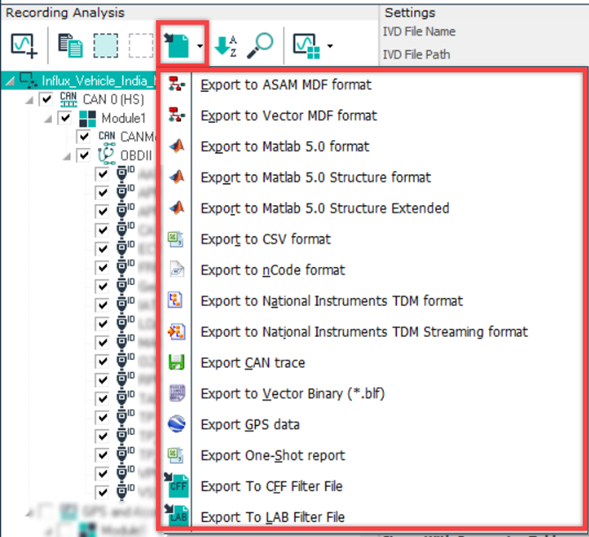Select Export to ASAM MDF format
The width and height of the screenshot is (589, 537).
click(x=286, y=85)
